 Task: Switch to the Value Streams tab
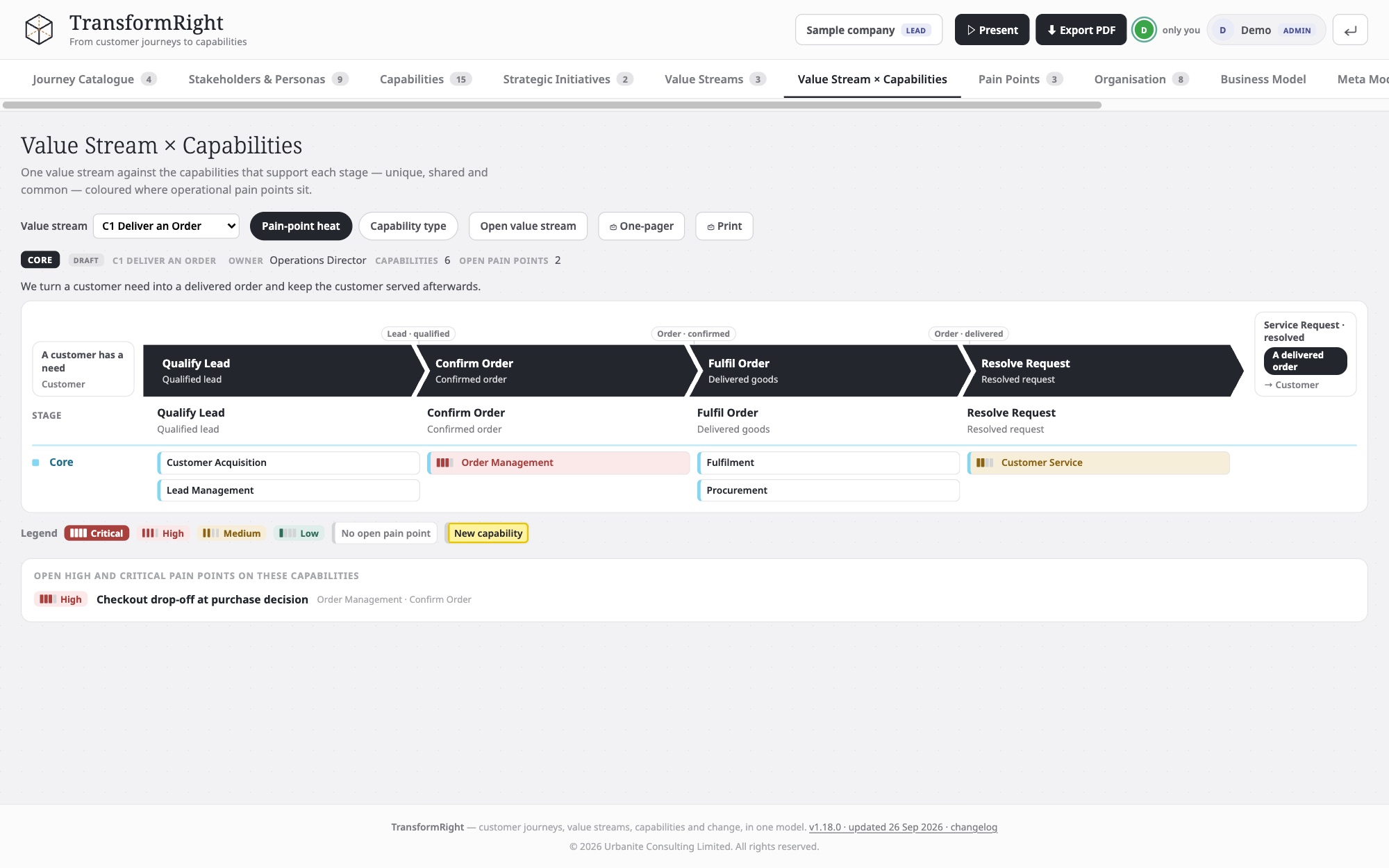[715, 79]
